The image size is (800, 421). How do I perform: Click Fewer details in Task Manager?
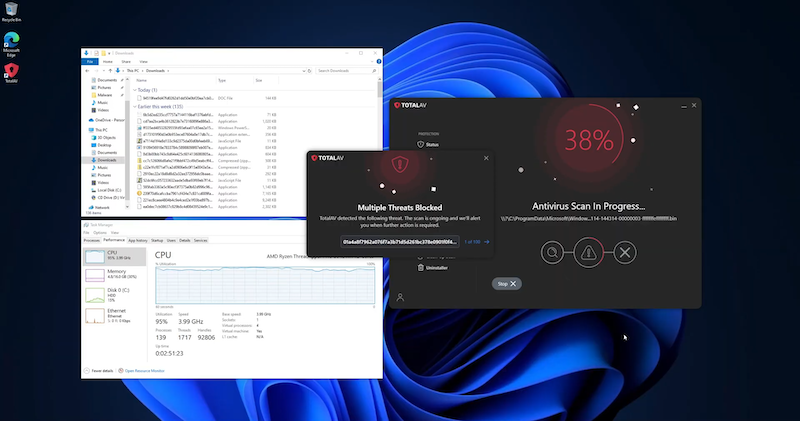pyautogui.click(x=98, y=371)
